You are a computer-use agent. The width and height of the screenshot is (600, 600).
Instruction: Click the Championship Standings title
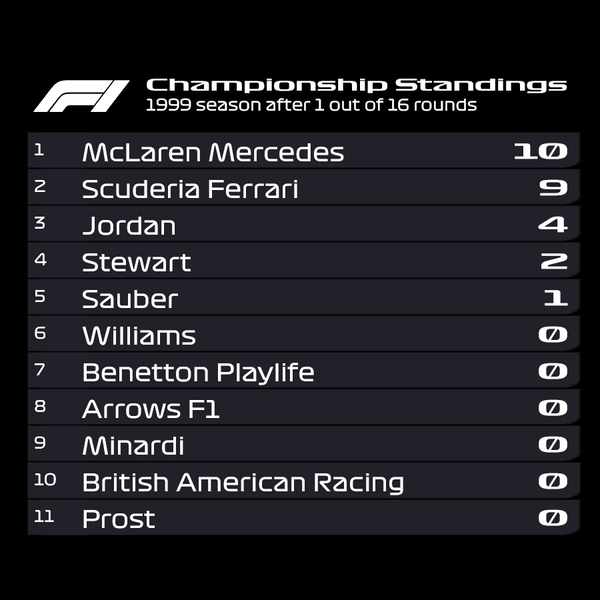(356, 85)
